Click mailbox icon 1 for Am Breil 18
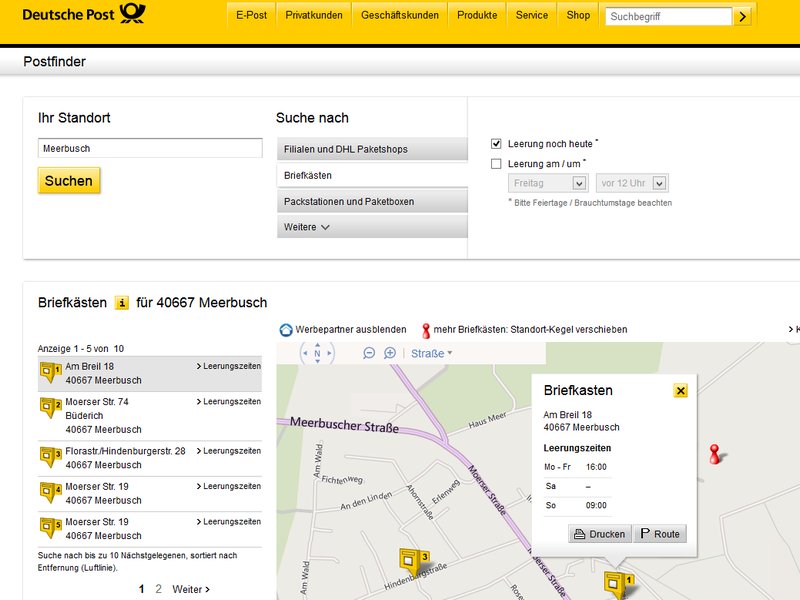The width and height of the screenshot is (800, 600). click(x=51, y=373)
